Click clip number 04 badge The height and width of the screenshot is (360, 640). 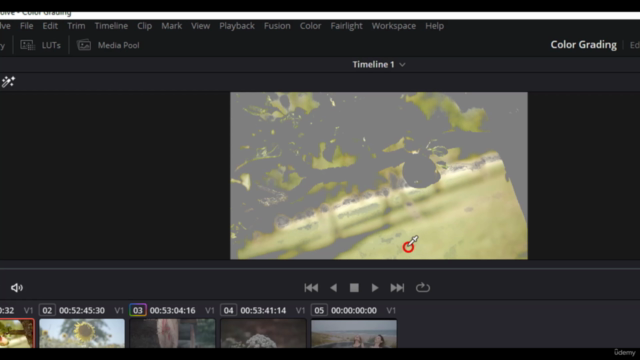click(228, 310)
